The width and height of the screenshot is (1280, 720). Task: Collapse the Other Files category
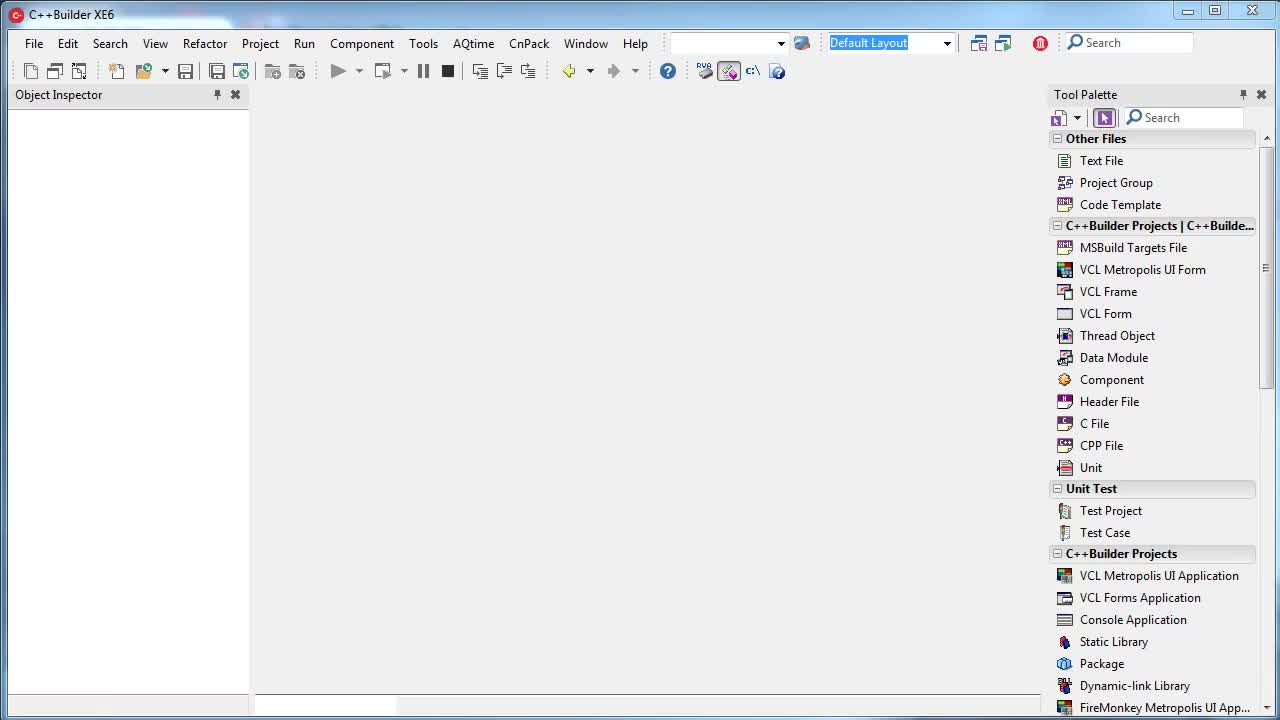[1057, 139]
